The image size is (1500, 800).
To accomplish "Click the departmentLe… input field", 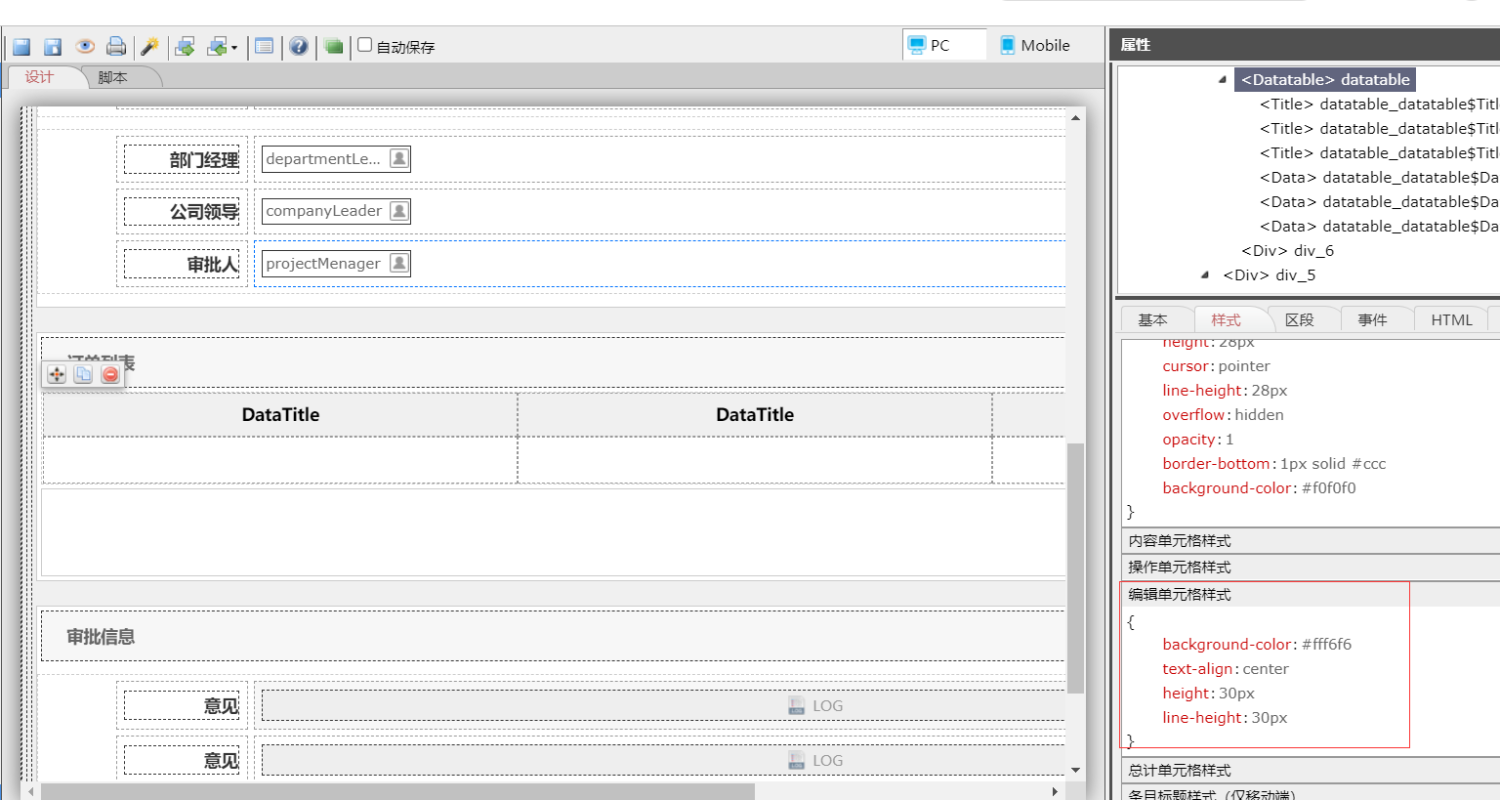I will pyautogui.click(x=336, y=158).
